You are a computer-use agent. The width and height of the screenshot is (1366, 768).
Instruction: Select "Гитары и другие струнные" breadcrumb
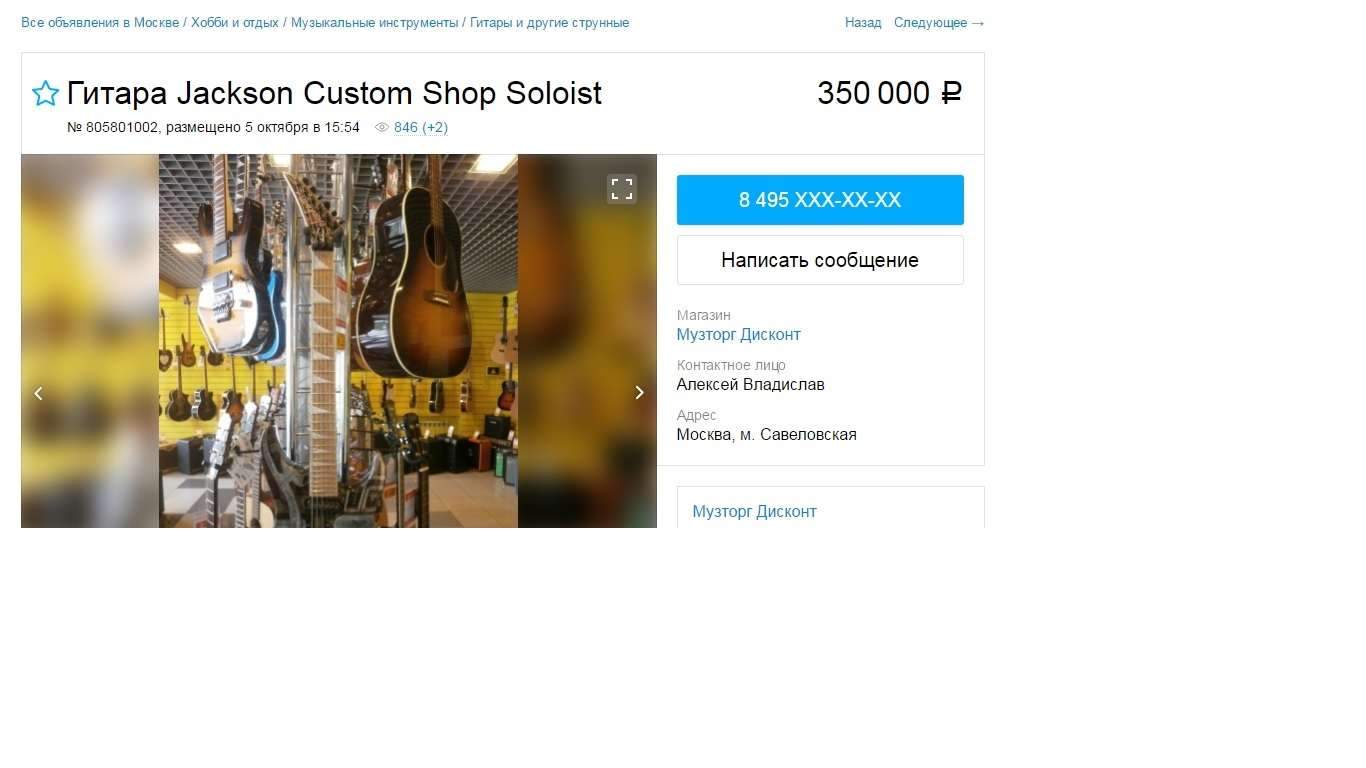click(x=549, y=23)
